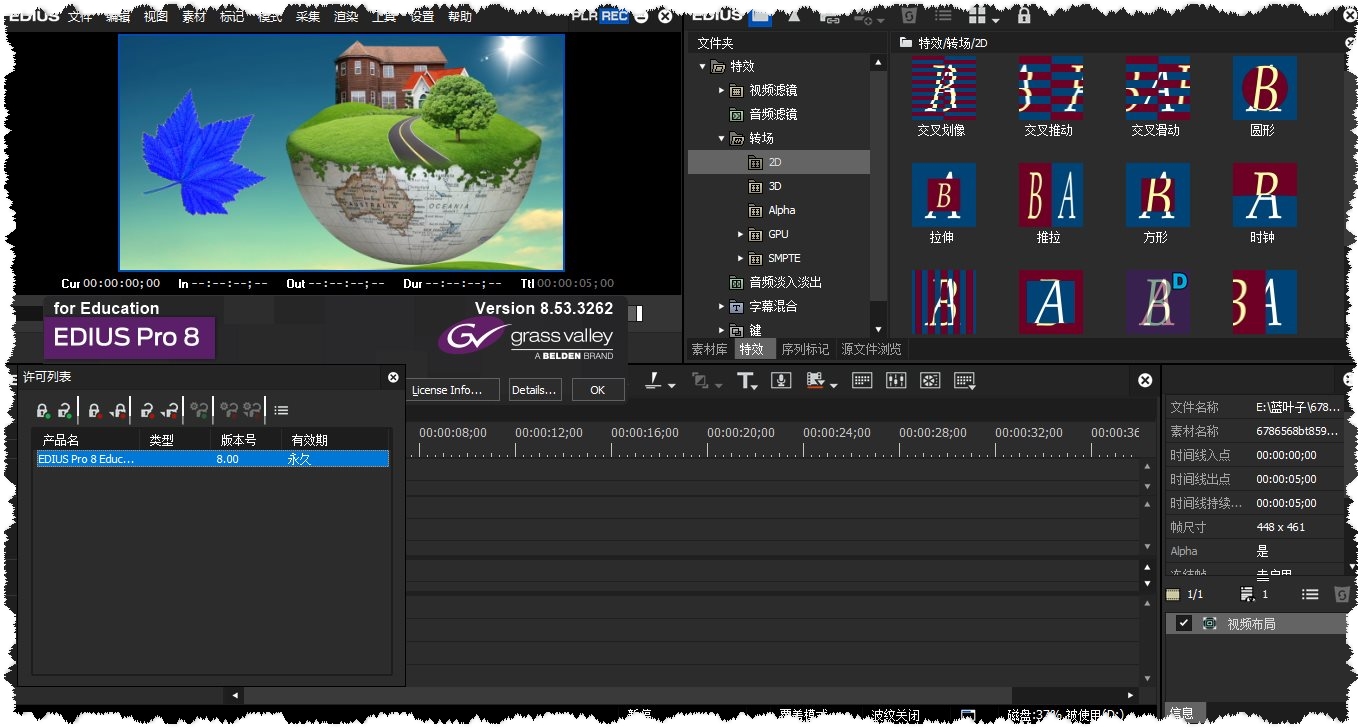Open the 帮助 menu
Image resolution: width=1362 pixels, height=728 pixels.
click(460, 16)
